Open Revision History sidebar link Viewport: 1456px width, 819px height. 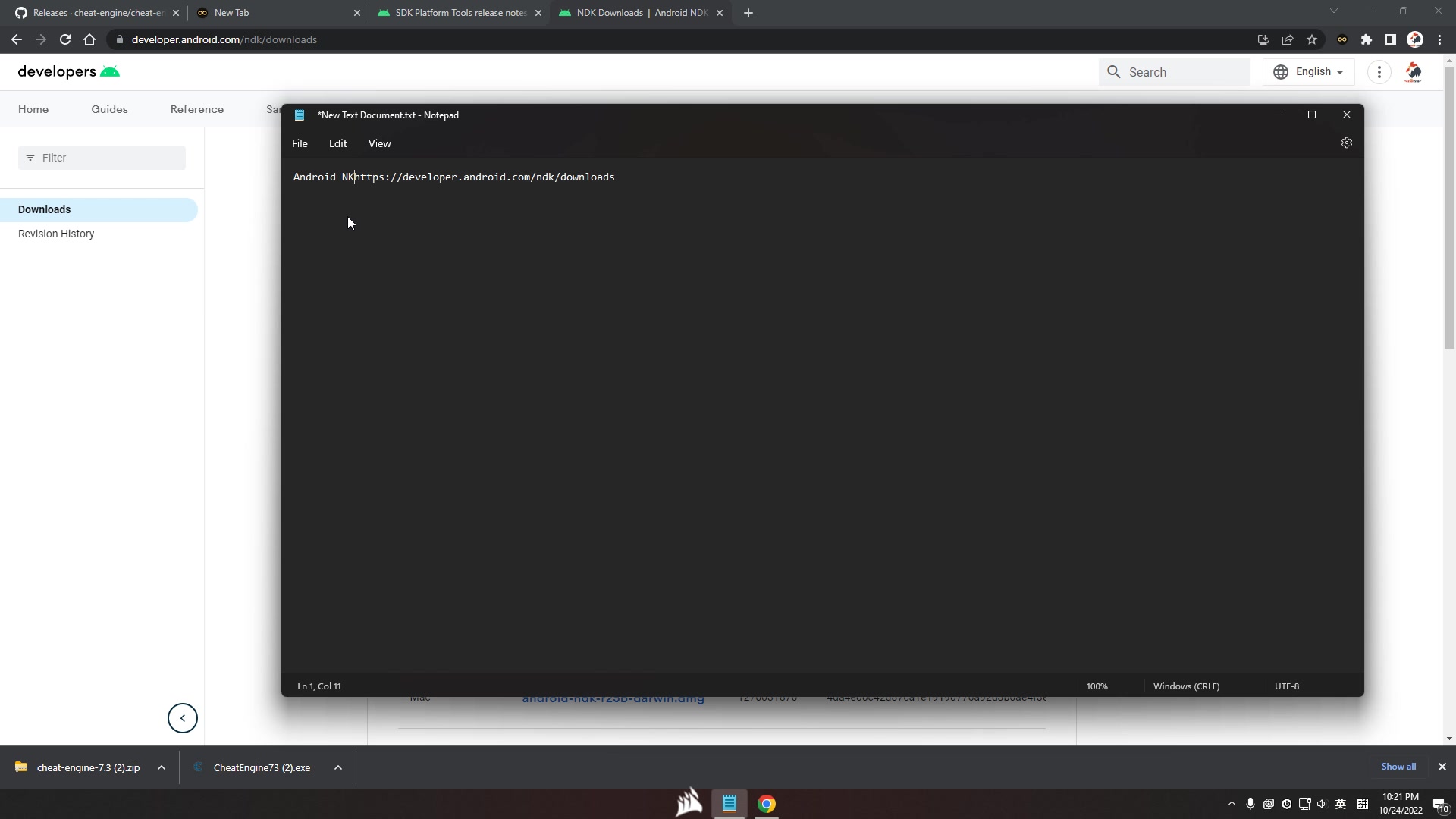56,234
